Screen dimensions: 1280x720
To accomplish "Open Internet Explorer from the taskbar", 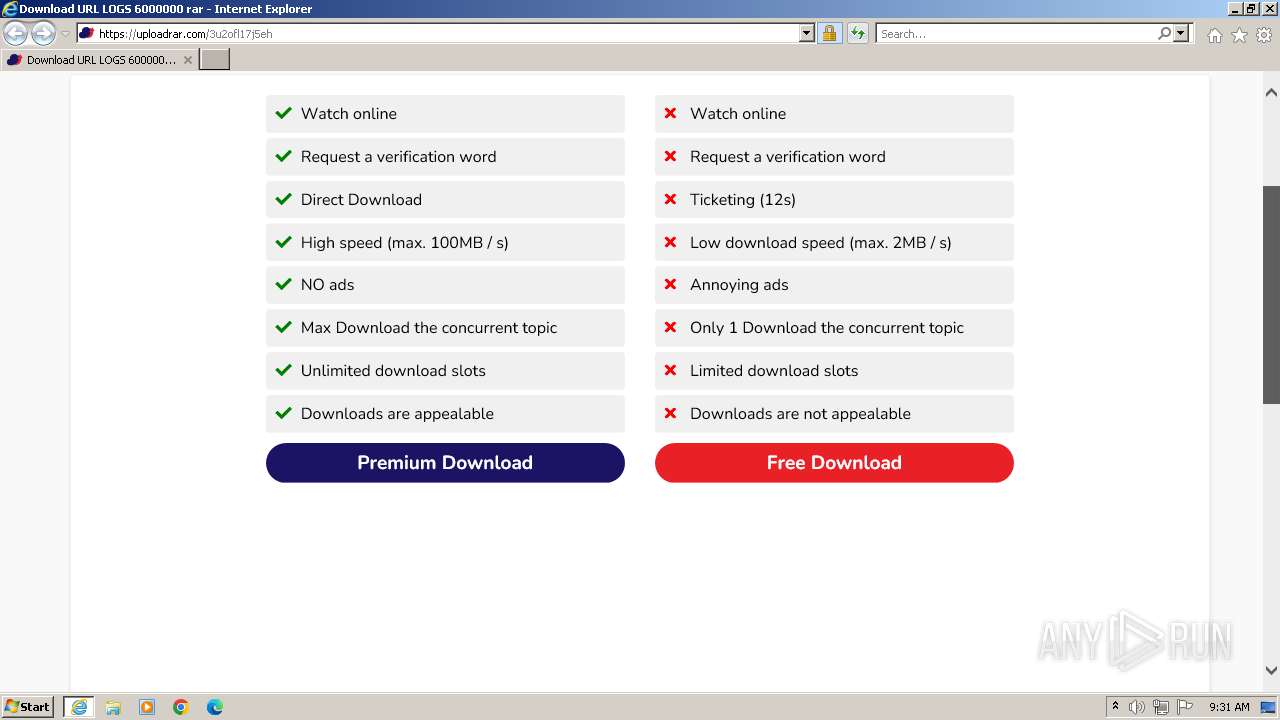I will tap(79, 707).
